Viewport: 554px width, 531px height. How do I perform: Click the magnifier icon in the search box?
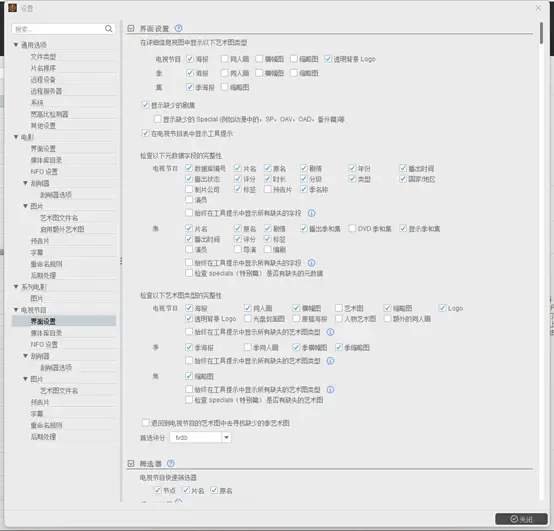pos(108,29)
